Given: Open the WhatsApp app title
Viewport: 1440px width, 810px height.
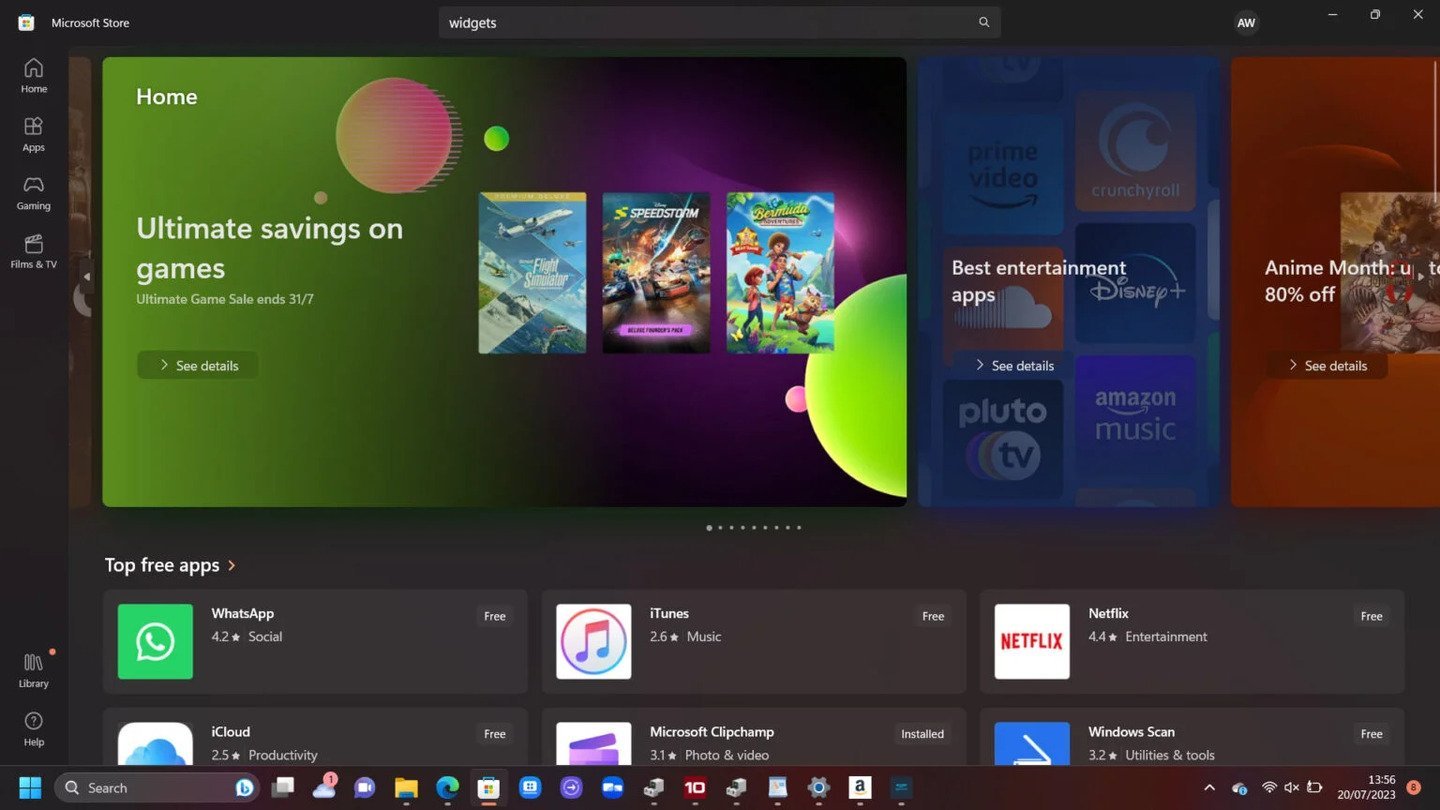Looking at the screenshot, I should pyautogui.click(x=243, y=613).
